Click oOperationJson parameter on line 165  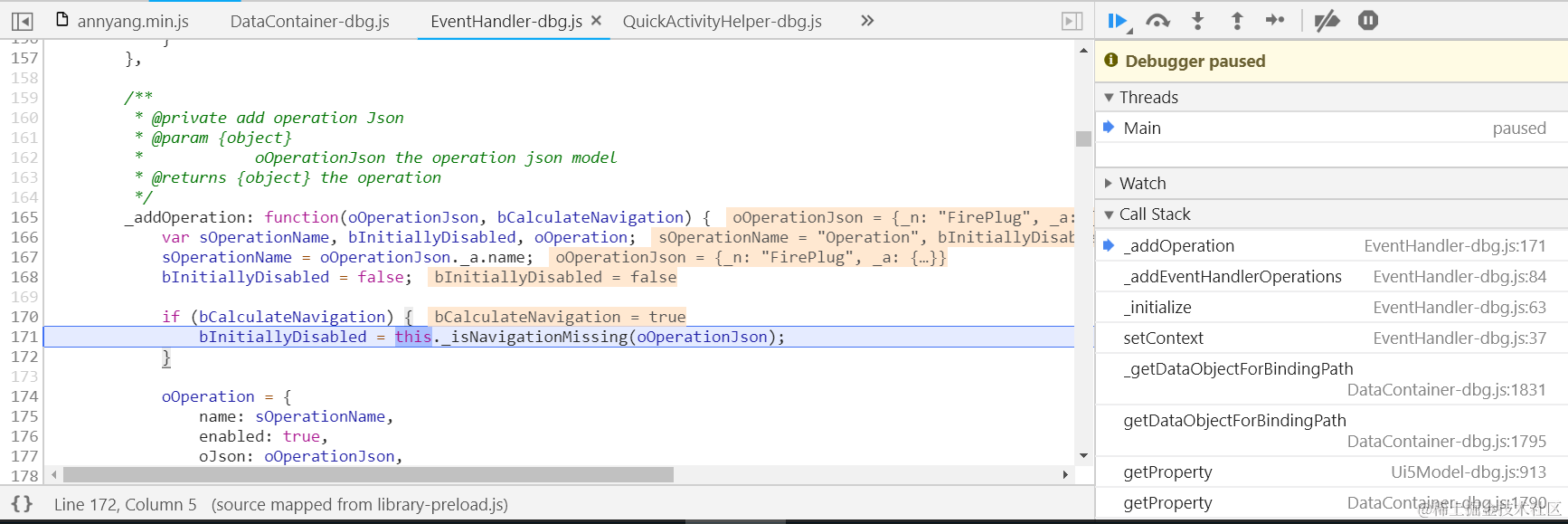(x=413, y=217)
